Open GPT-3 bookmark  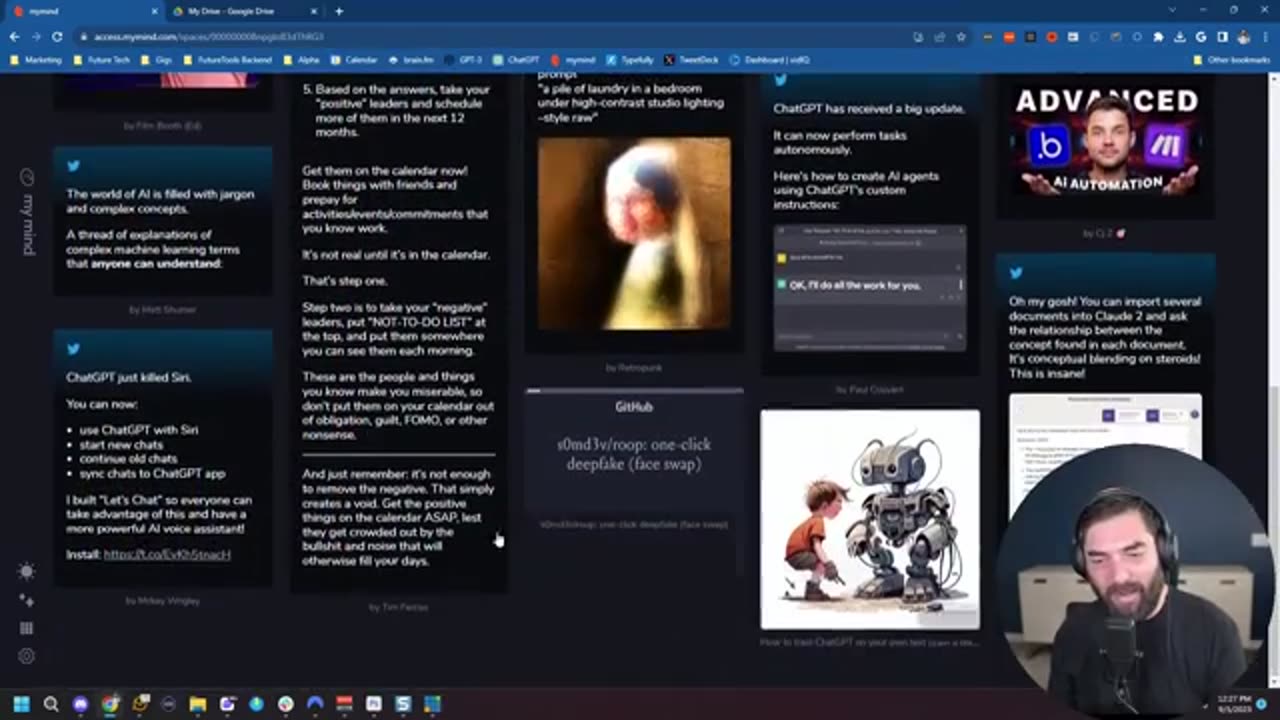point(463,60)
